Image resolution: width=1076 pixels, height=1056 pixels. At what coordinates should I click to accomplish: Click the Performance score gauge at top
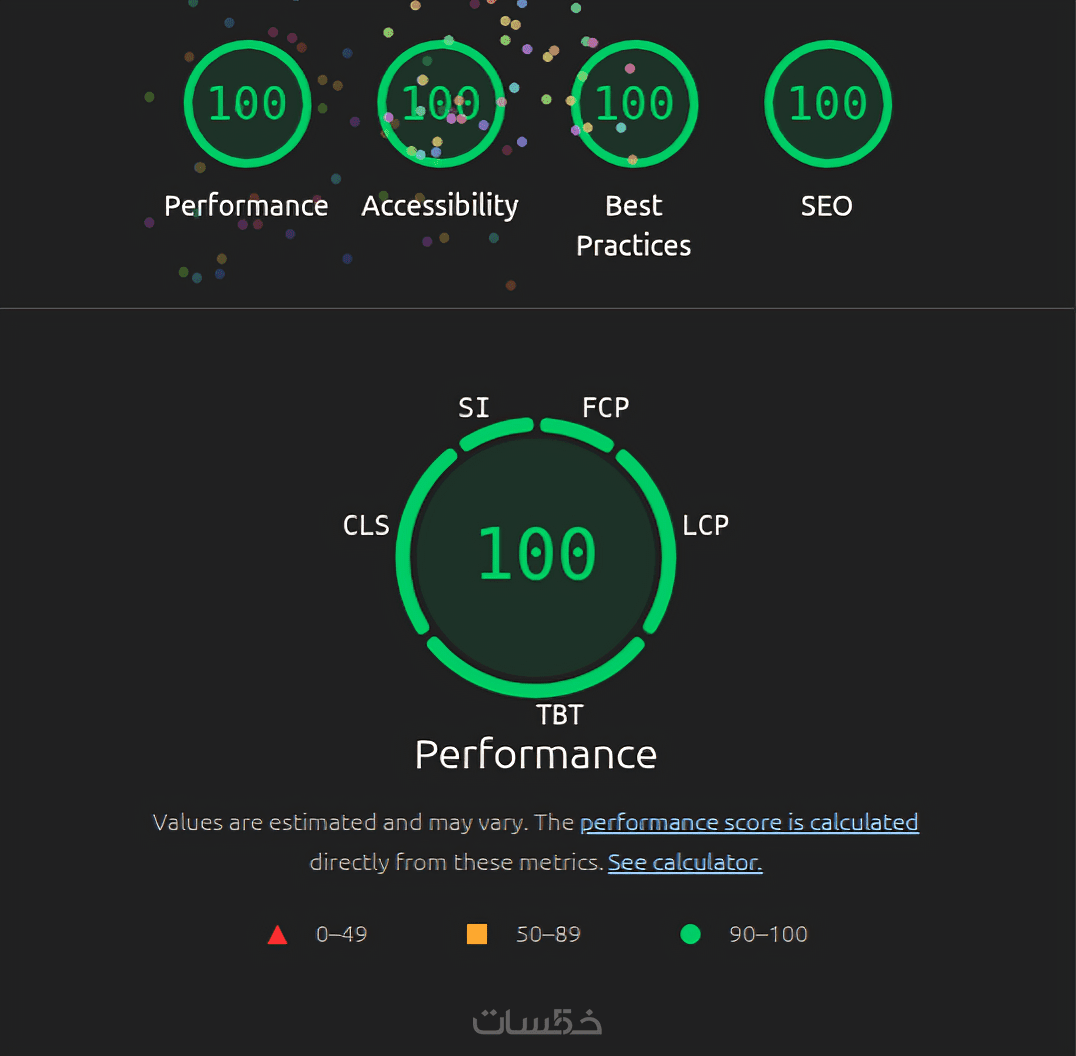(x=247, y=104)
